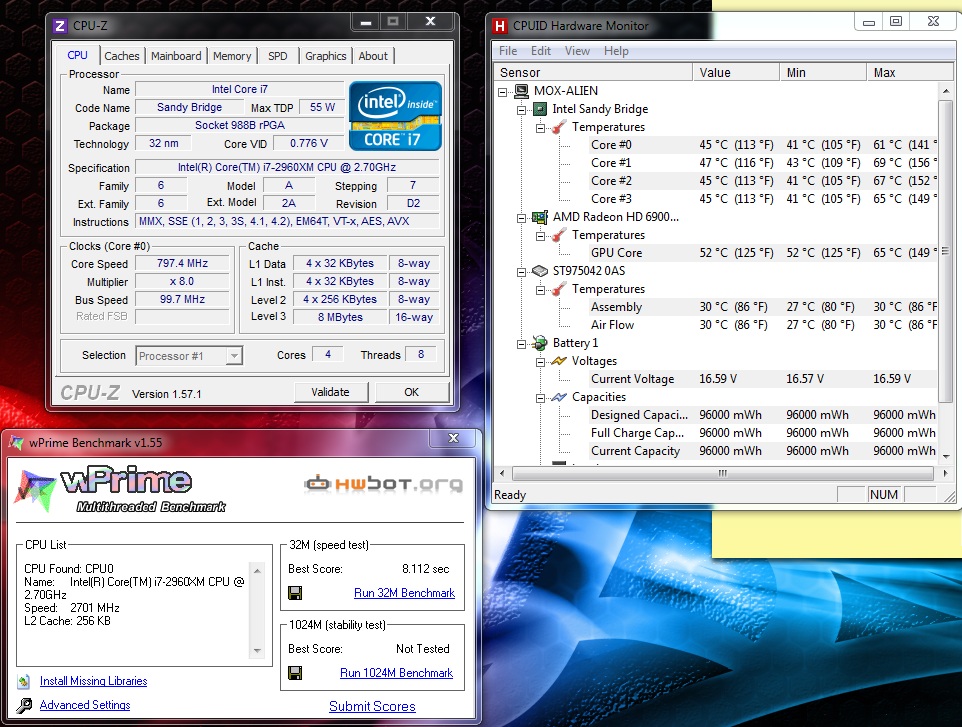
Task: Open the File menu in Hardware Monitor
Action: (508, 51)
